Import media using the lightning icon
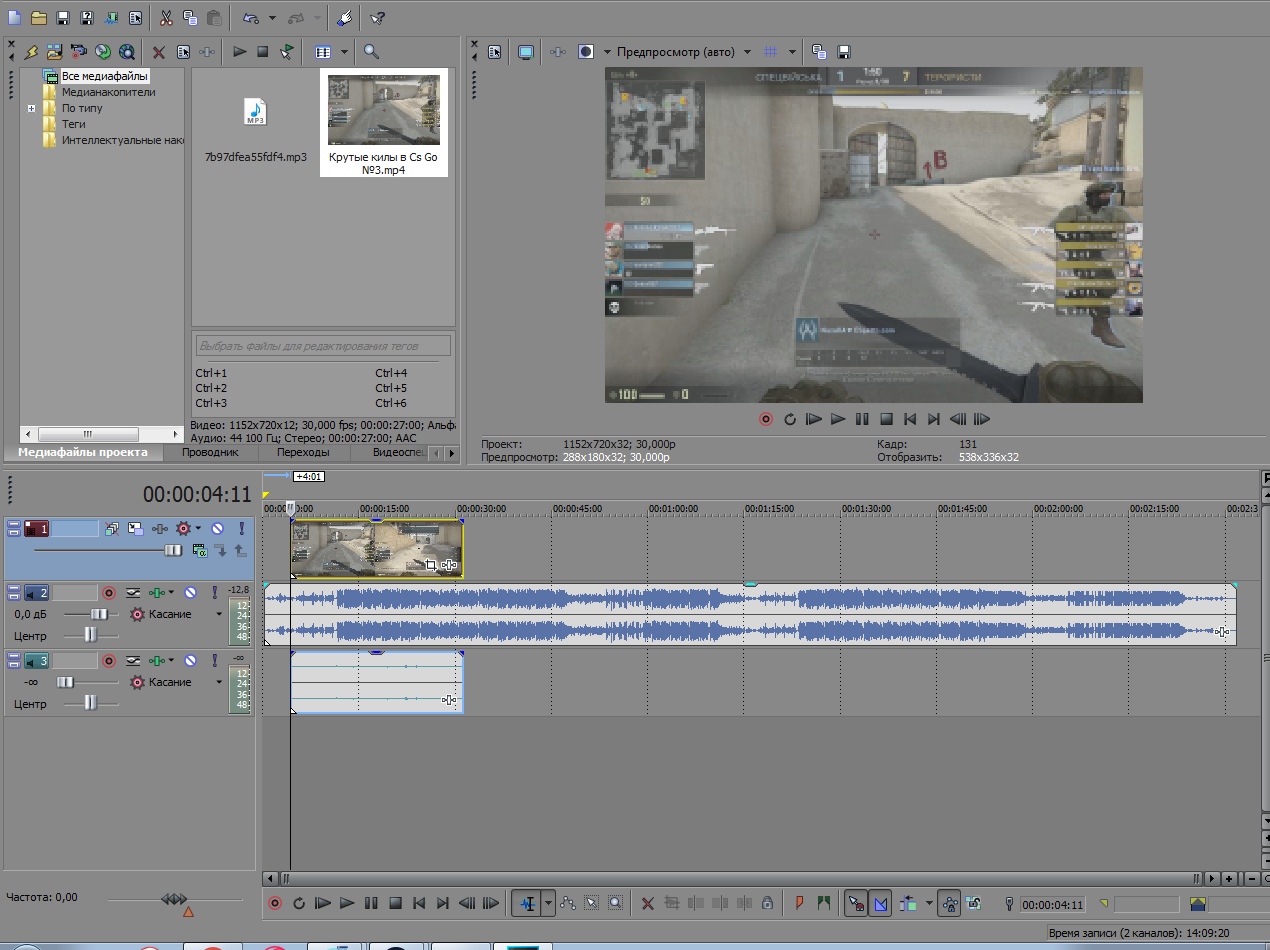 (x=31, y=52)
